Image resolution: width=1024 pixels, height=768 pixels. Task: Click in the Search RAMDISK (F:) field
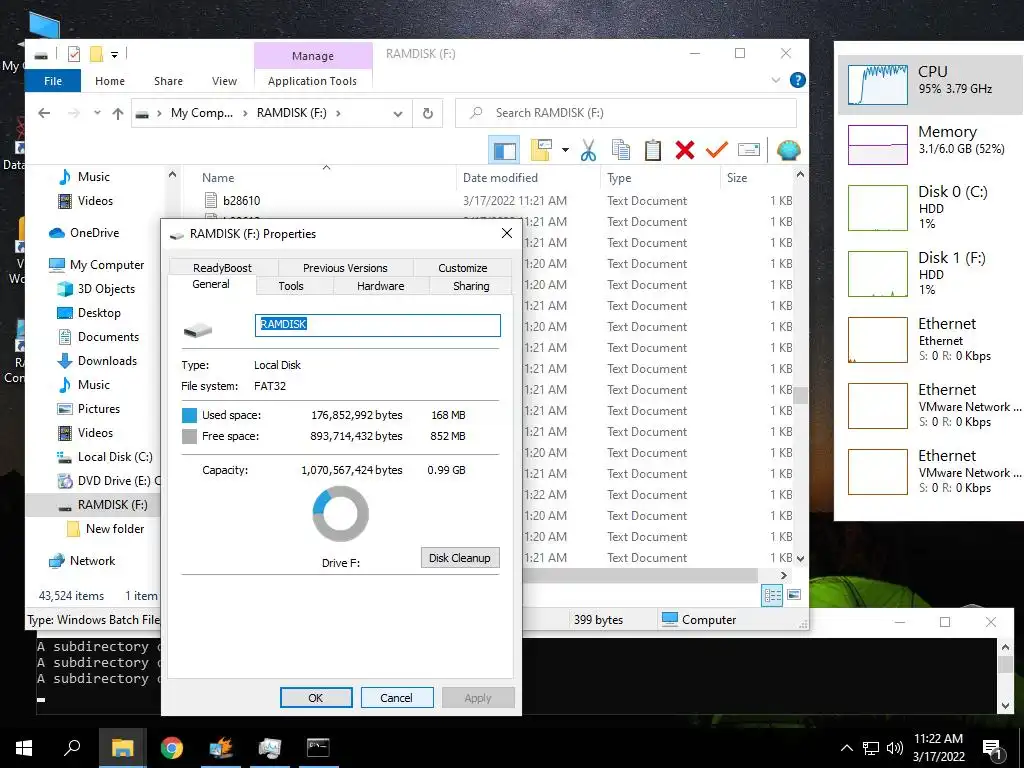(626, 113)
